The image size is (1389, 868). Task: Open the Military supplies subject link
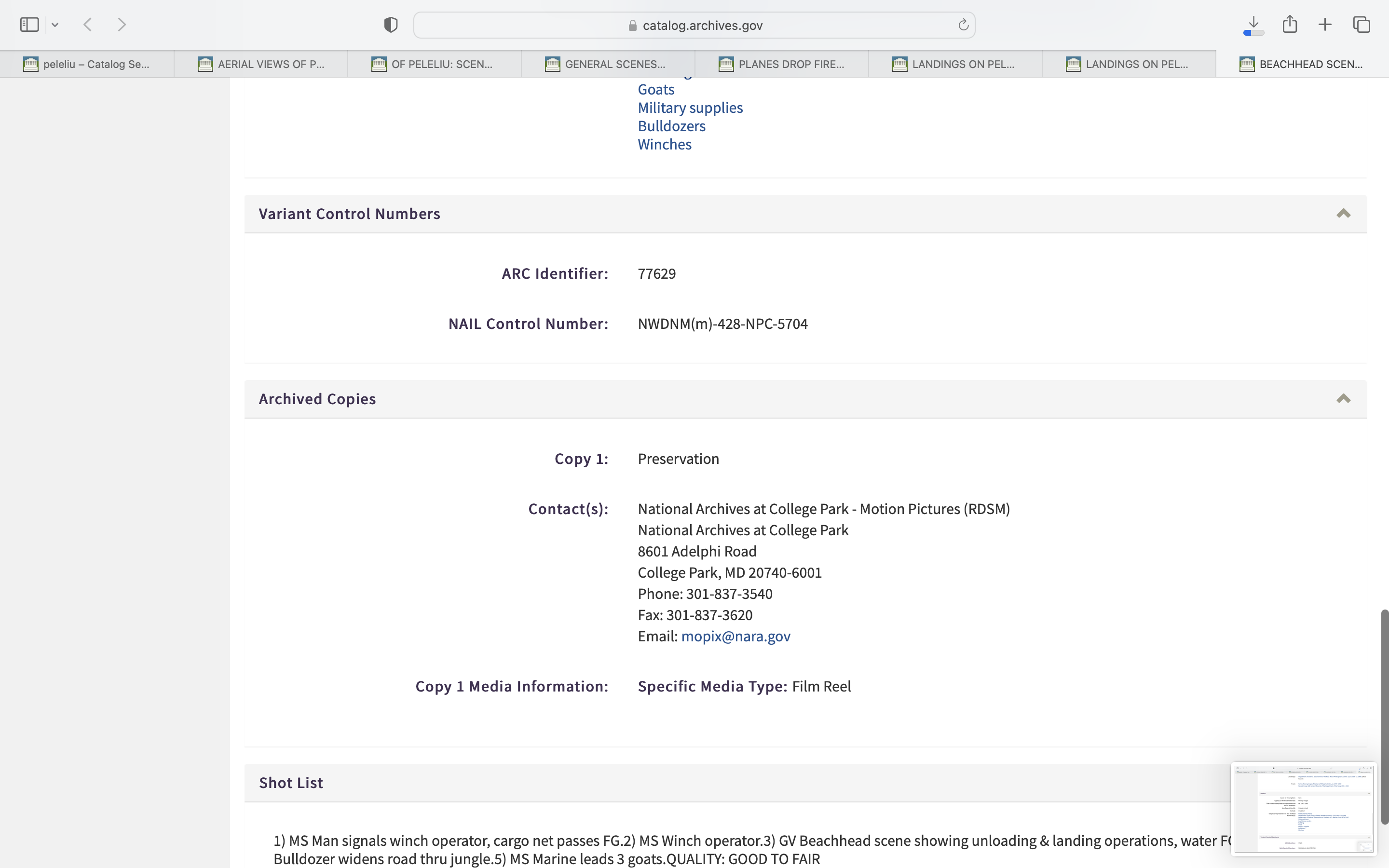point(690,108)
